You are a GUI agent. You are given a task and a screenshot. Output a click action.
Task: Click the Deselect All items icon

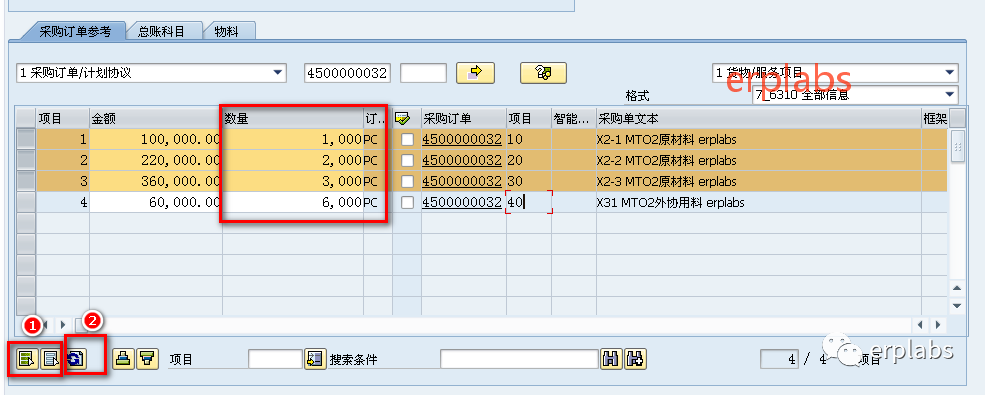[x=50, y=359]
